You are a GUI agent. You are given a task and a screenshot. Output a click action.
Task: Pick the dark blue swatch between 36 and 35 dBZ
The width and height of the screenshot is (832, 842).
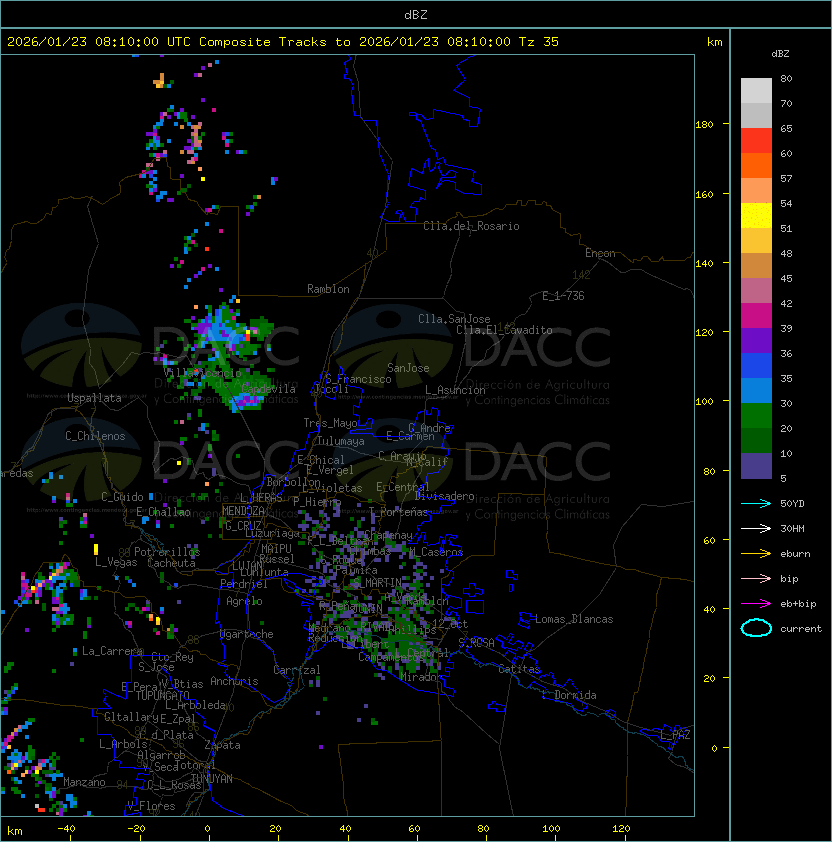(x=756, y=366)
